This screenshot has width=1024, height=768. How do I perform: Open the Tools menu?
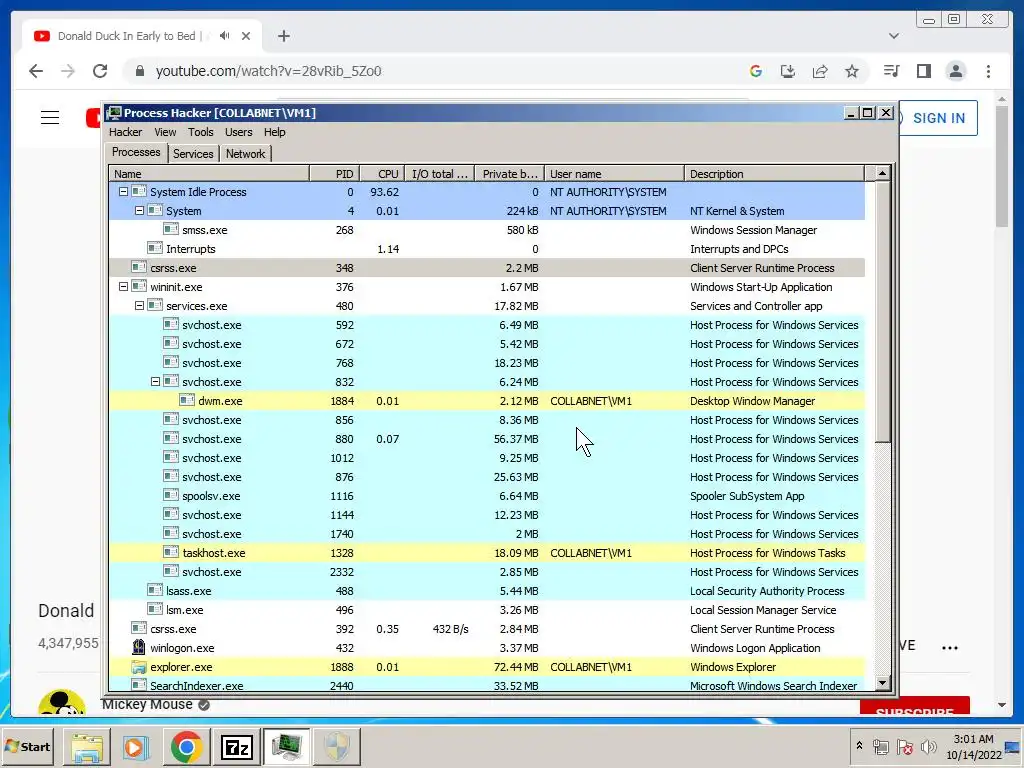coord(200,132)
